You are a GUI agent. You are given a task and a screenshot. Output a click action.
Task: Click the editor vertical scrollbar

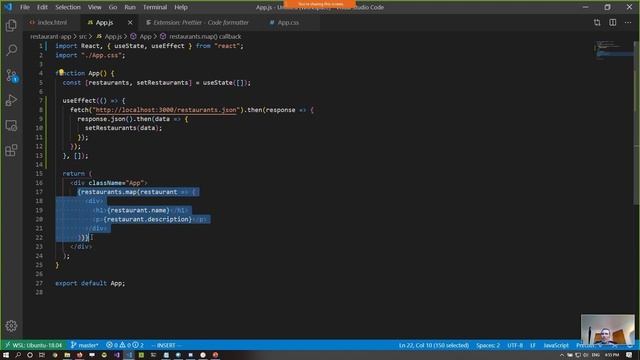[637, 122]
